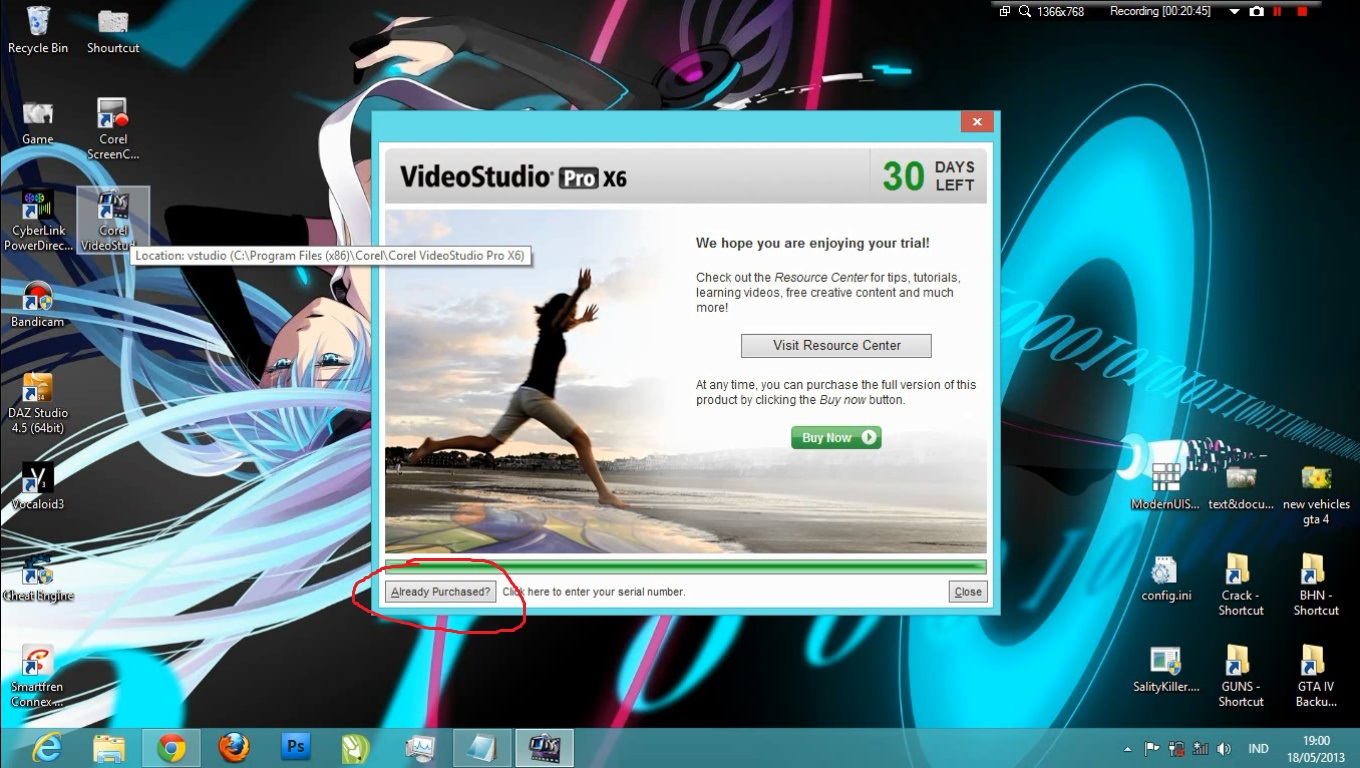Image resolution: width=1360 pixels, height=768 pixels.
Task: Click the recorder magnifier icon
Action: click(1025, 11)
